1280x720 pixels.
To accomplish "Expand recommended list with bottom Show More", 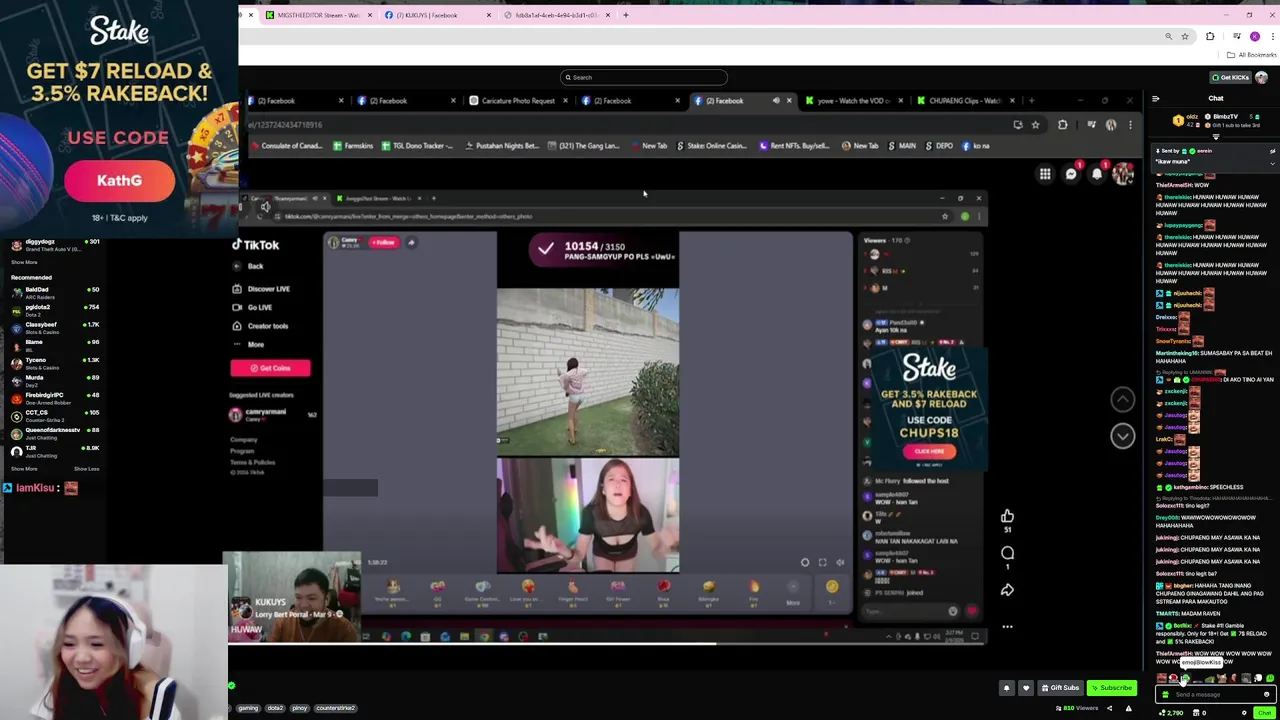I will (x=24, y=469).
